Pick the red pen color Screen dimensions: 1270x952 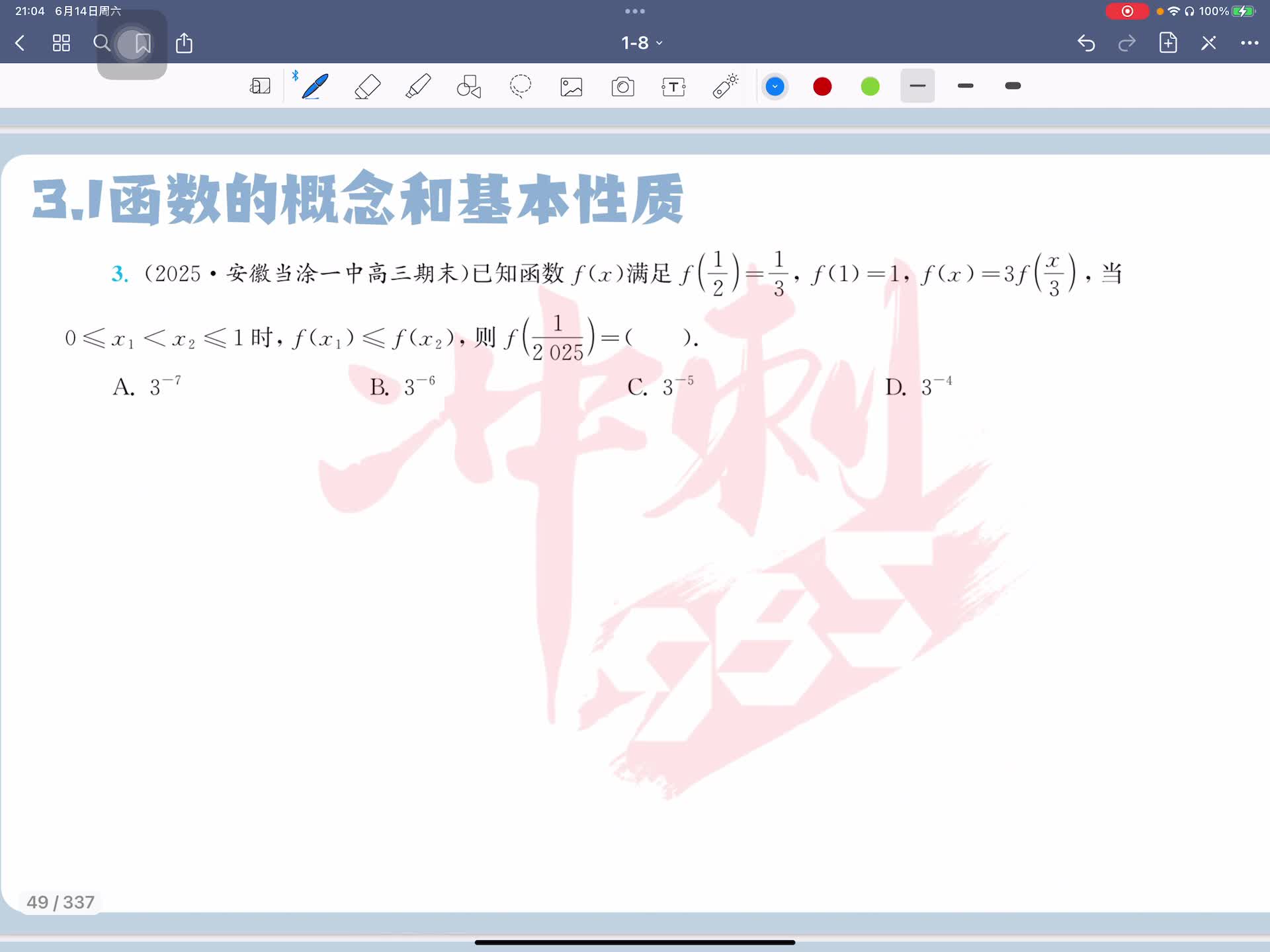click(822, 87)
